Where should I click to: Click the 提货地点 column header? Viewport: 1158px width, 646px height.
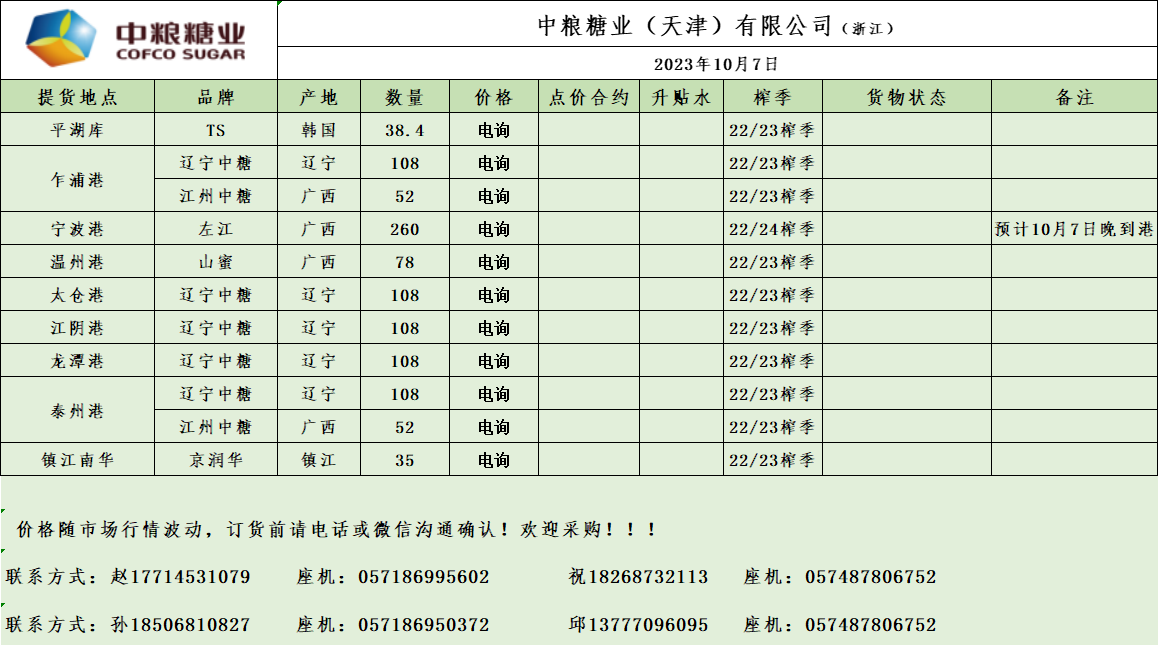point(77,97)
